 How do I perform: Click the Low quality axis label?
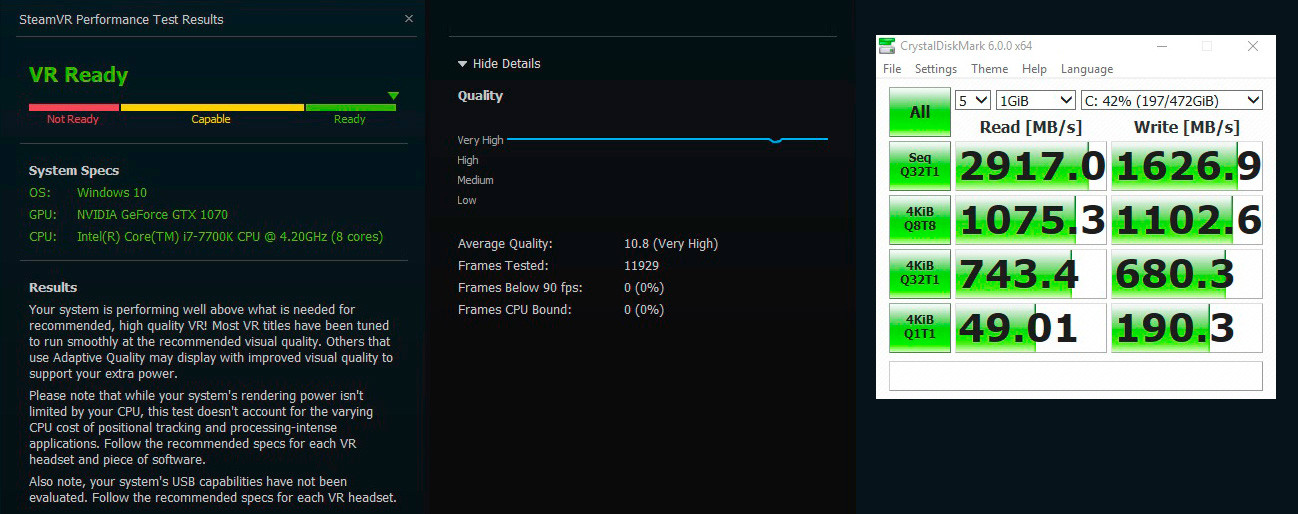[x=467, y=200]
